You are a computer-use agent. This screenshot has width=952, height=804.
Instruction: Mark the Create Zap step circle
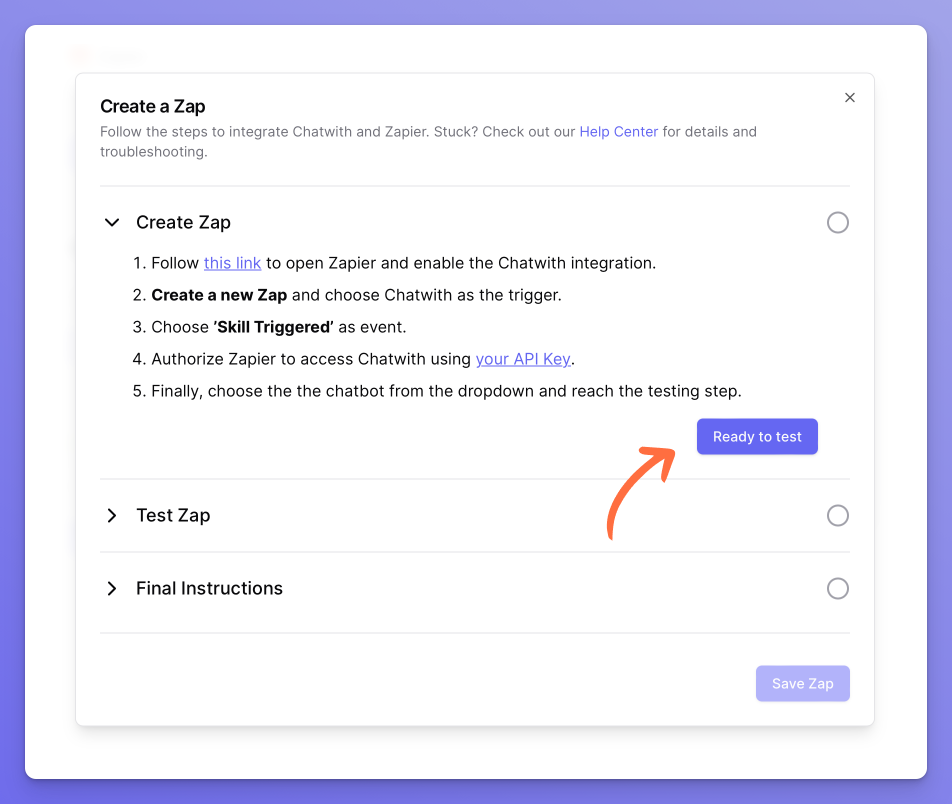(838, 223)
